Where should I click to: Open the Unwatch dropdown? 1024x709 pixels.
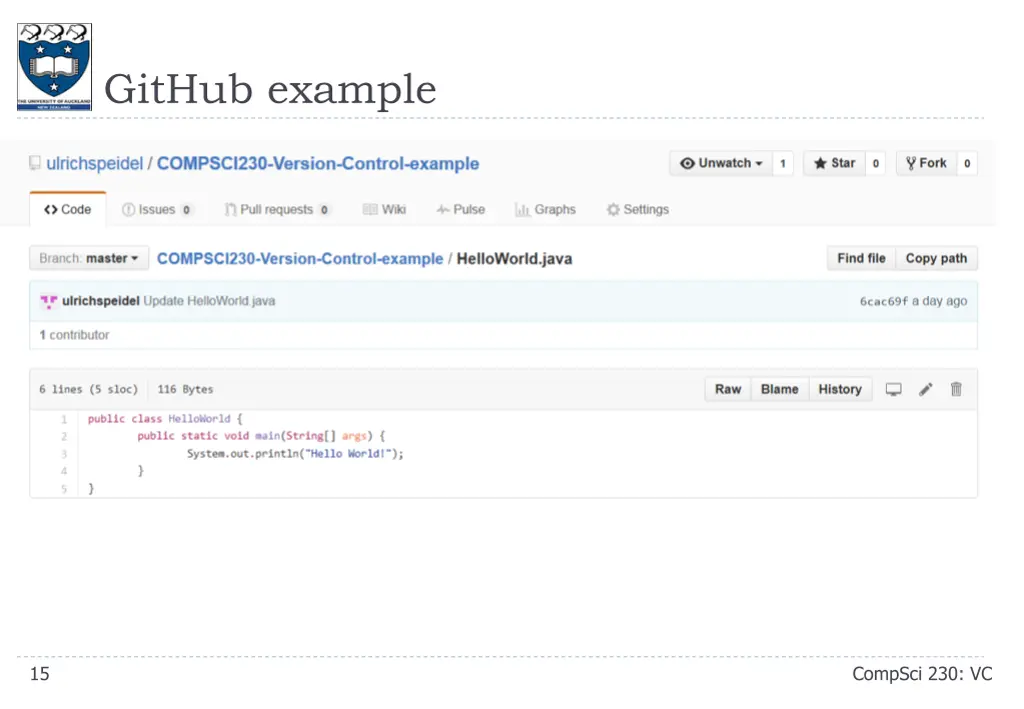pos(721,163)
